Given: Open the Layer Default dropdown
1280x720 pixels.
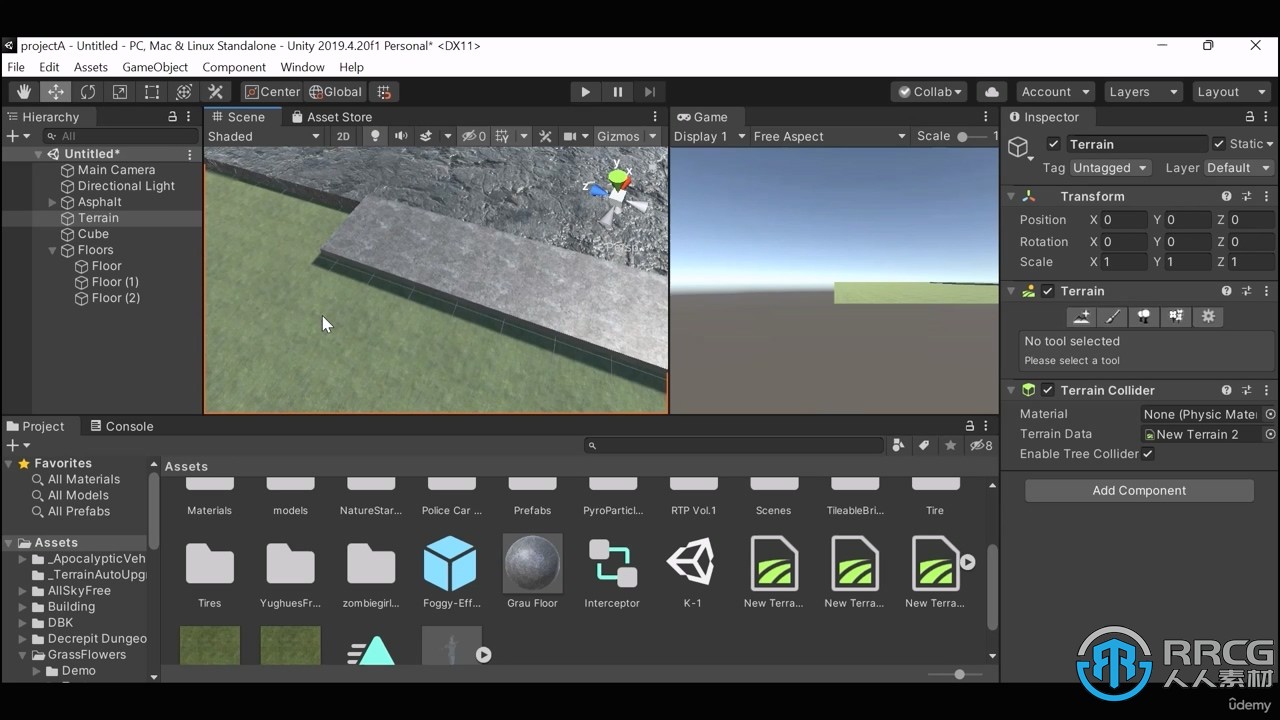Looking at the screenshot, I should (1238, 168).
